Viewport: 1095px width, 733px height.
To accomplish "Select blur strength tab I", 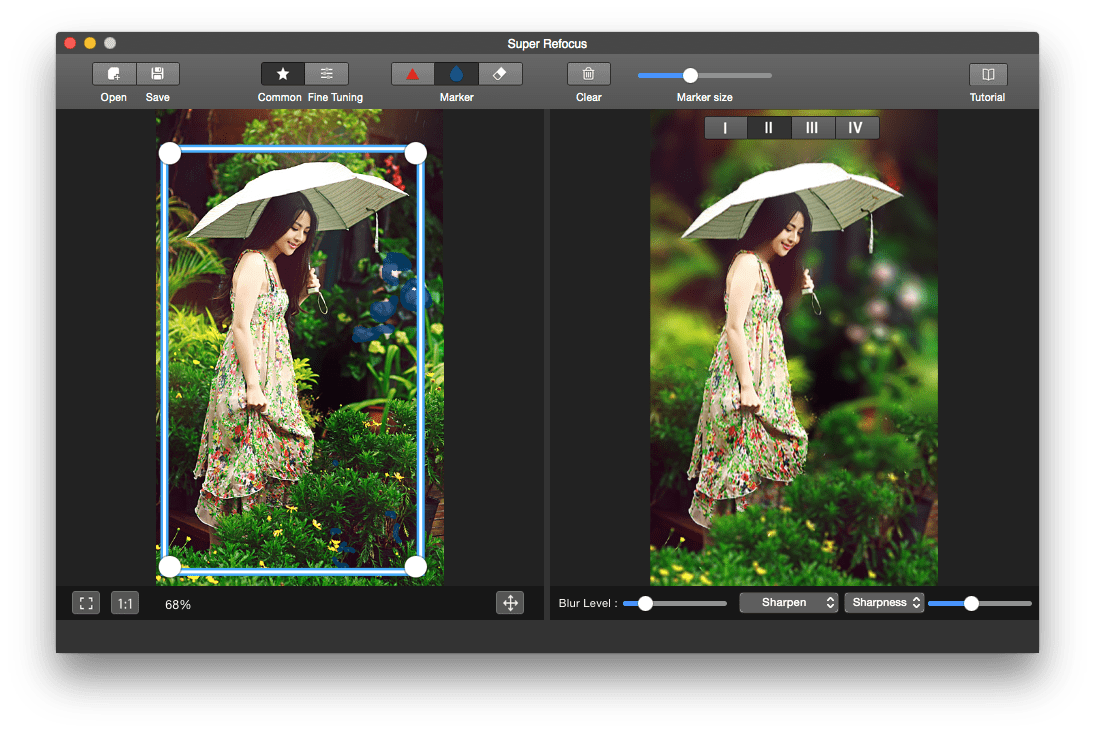I will 725,127.
